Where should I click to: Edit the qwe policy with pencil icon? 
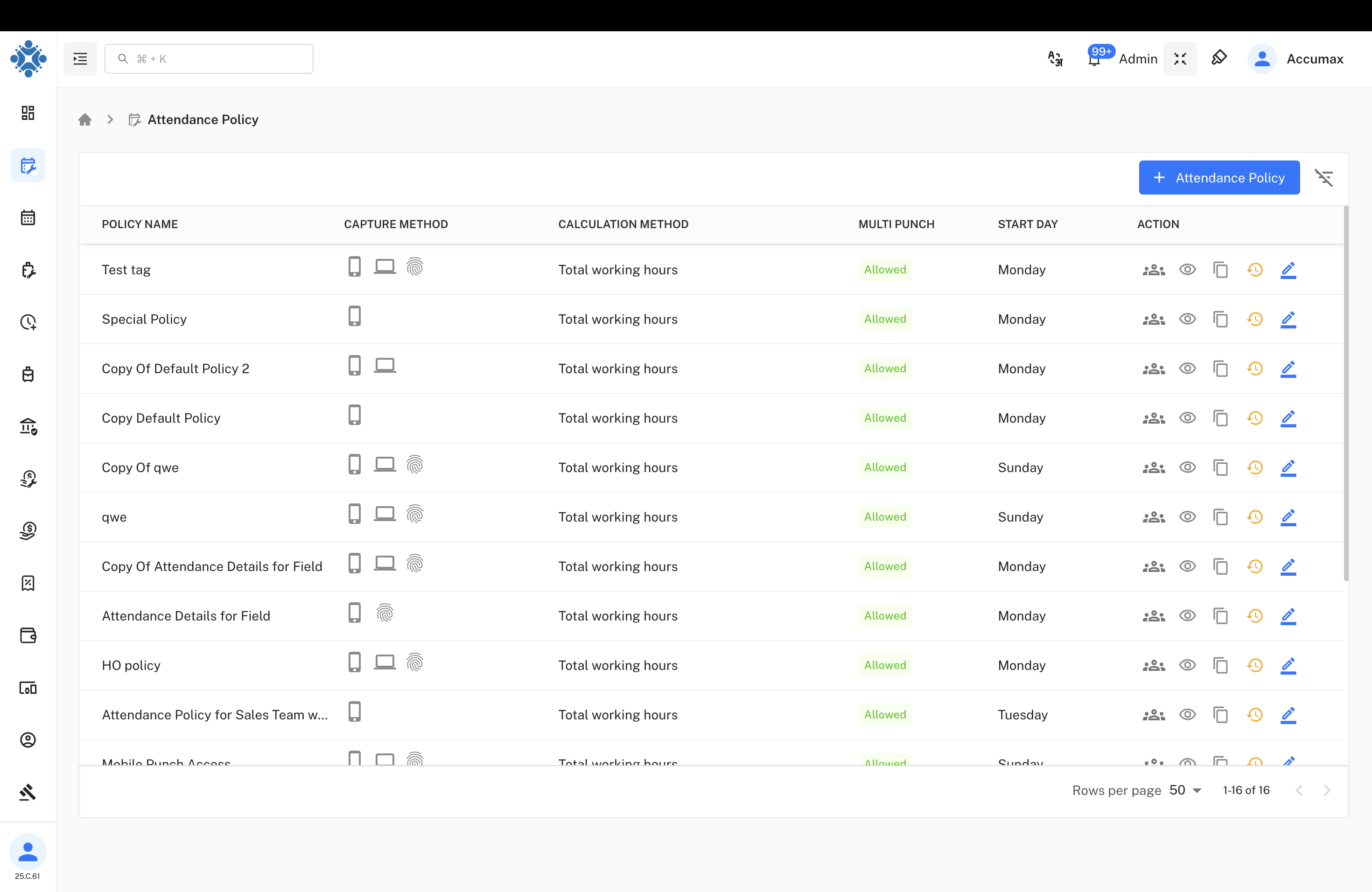click(x=1289, y=517)
